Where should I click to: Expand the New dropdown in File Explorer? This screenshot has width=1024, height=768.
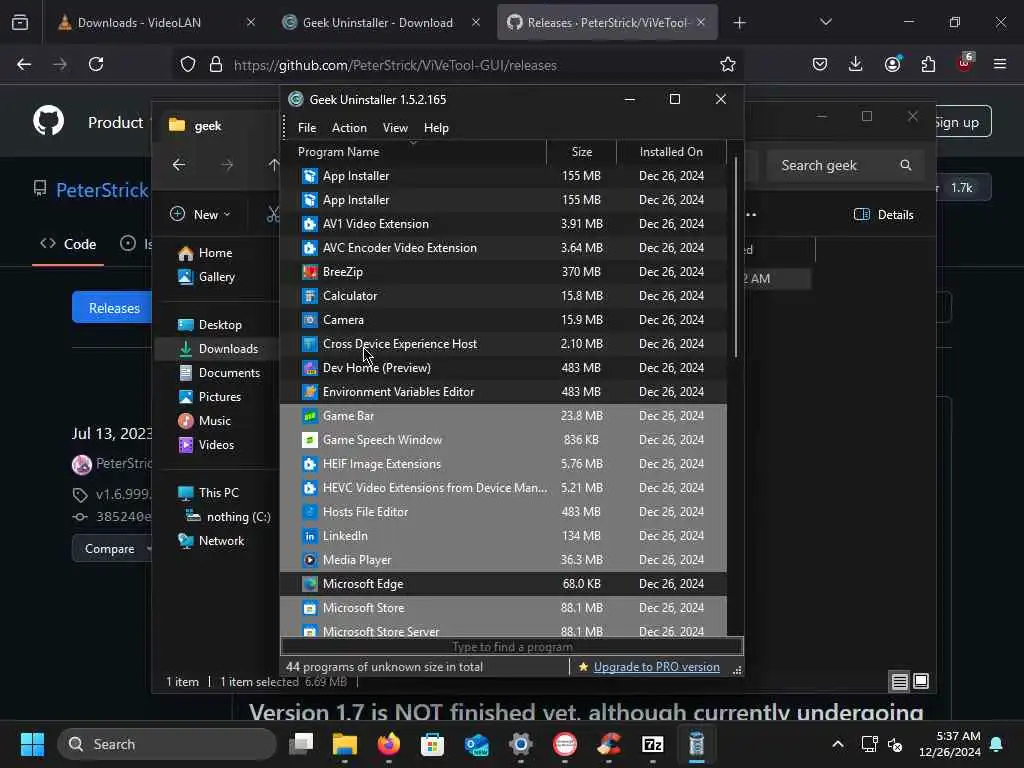pos(200,214)
